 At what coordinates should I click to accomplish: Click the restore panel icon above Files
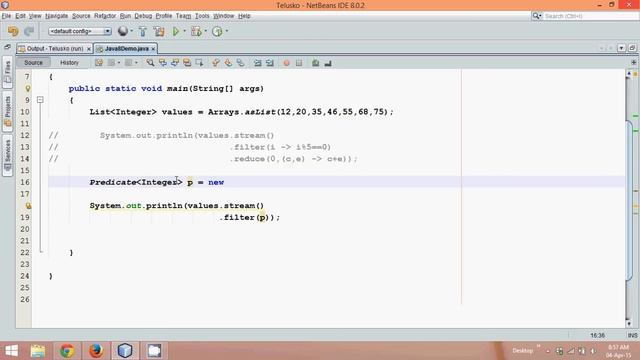[7, 48]
